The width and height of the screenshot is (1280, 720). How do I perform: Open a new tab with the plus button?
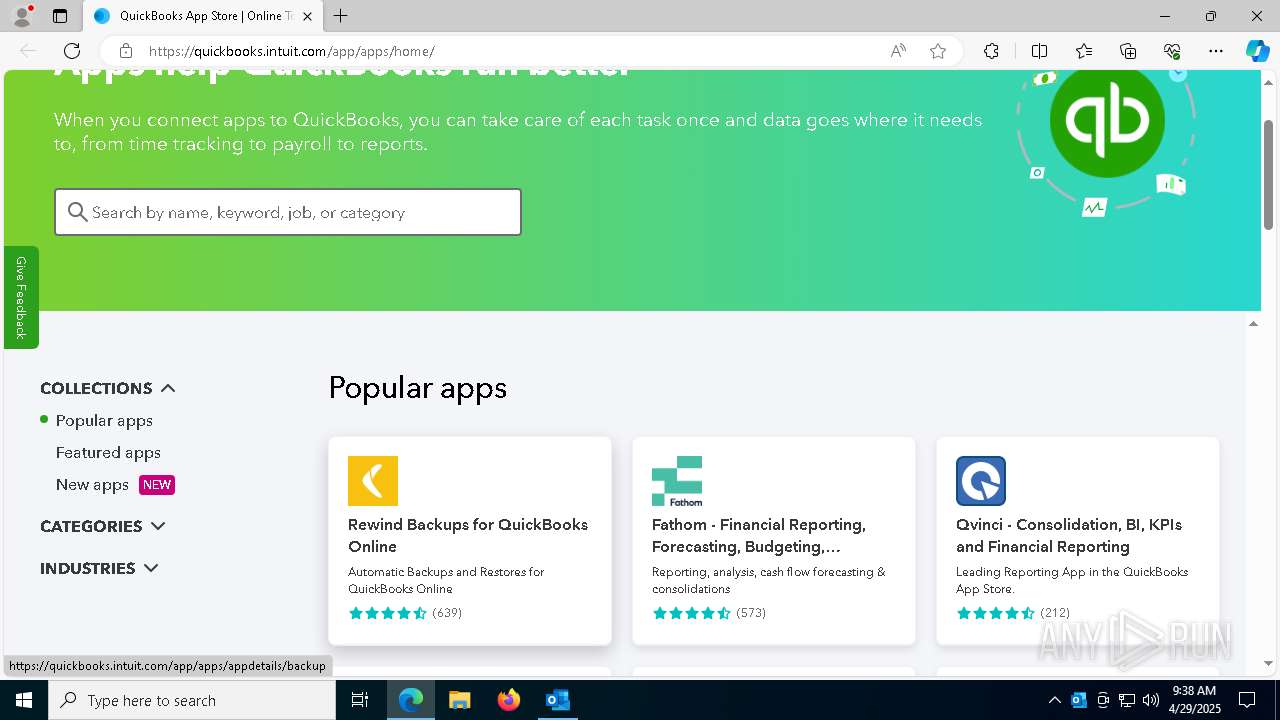(x=341, y=16)
